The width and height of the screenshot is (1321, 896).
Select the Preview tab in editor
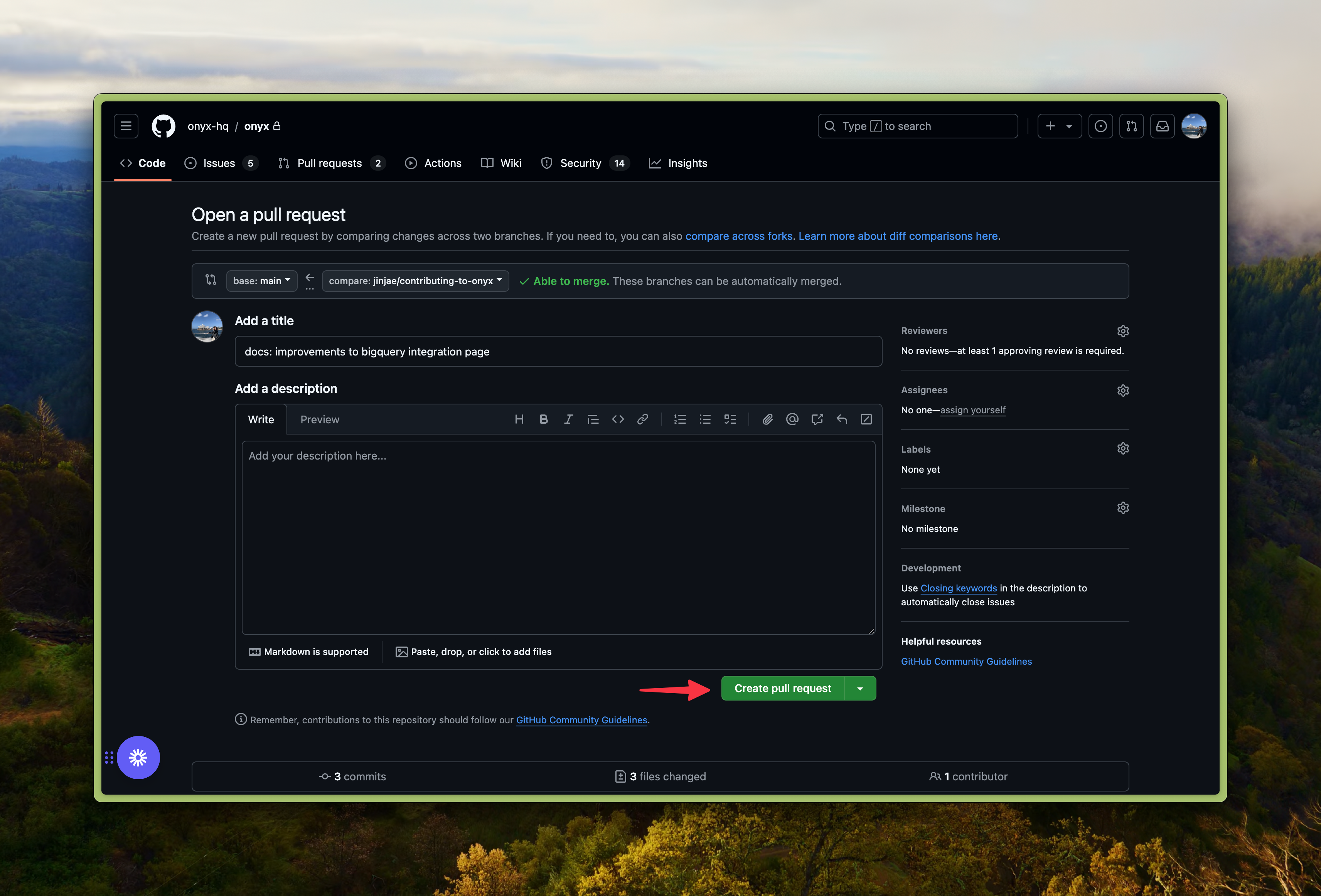point(319,419)
